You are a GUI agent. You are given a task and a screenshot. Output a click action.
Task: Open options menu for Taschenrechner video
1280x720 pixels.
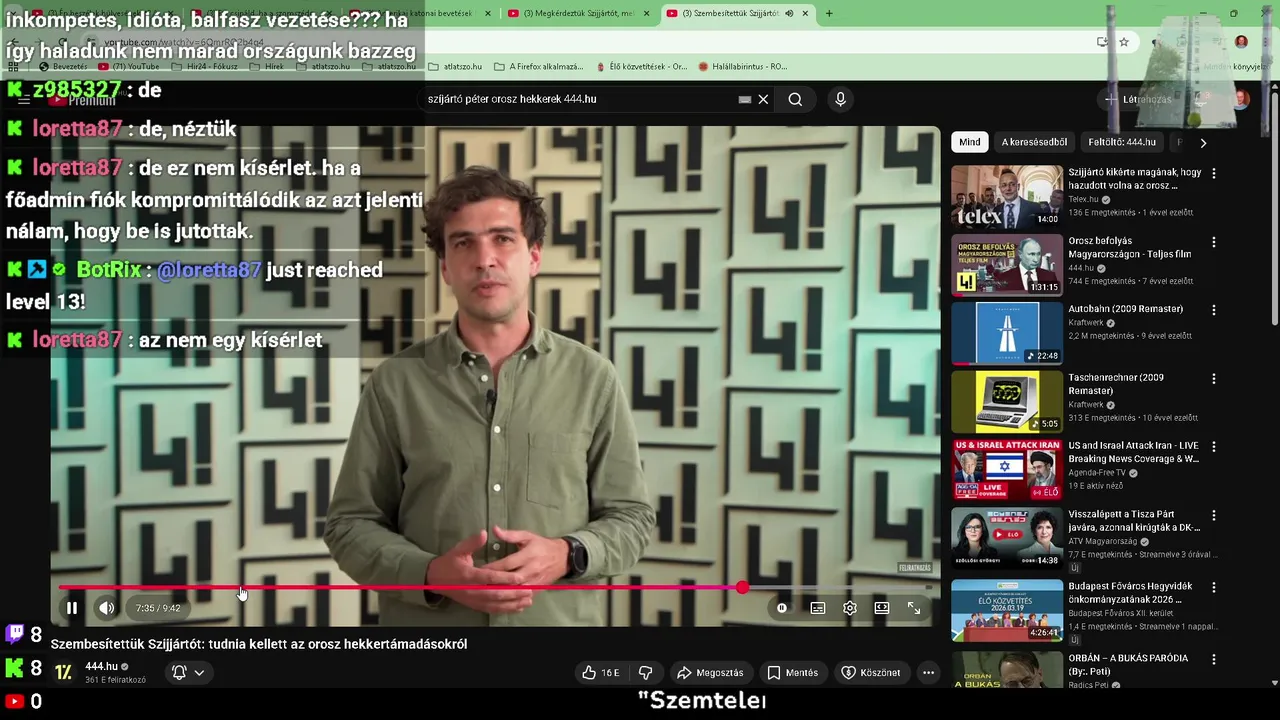(x=1214, y=379)
